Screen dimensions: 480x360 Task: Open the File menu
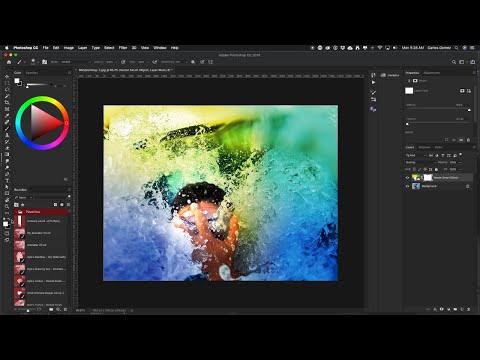[46, 48]
